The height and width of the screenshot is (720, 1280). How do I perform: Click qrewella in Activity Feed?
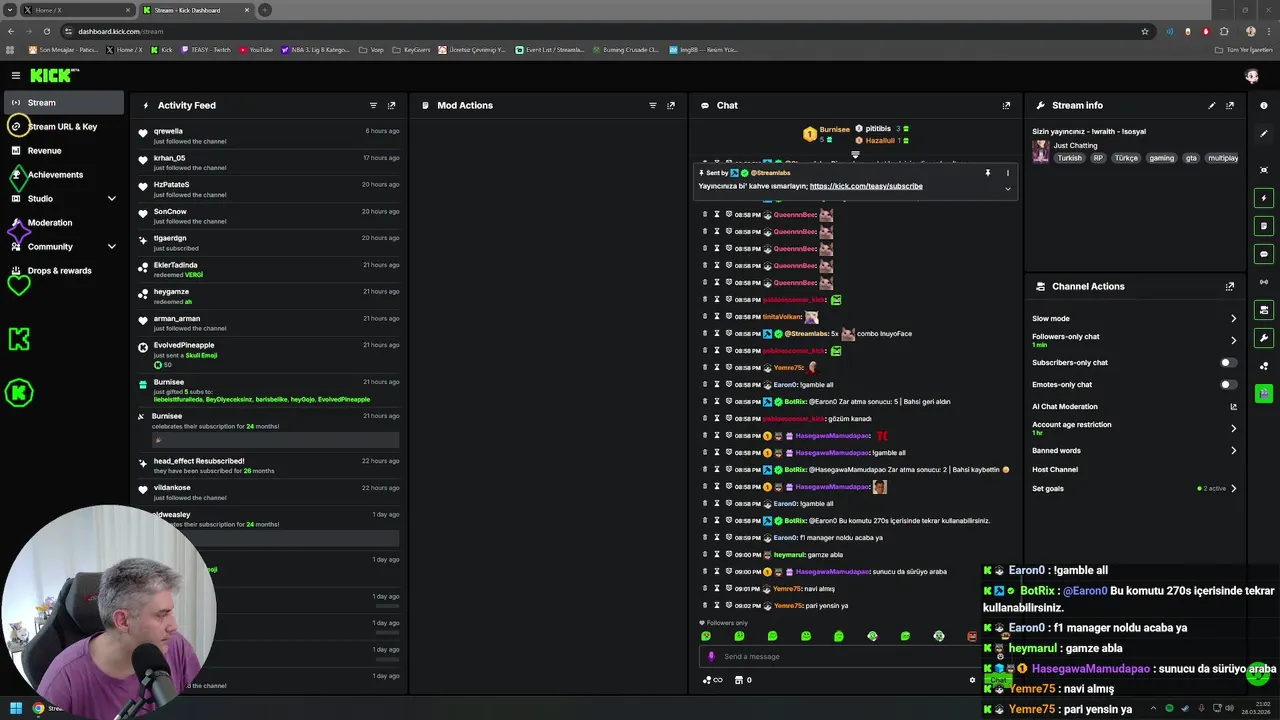tap(168, 131)
